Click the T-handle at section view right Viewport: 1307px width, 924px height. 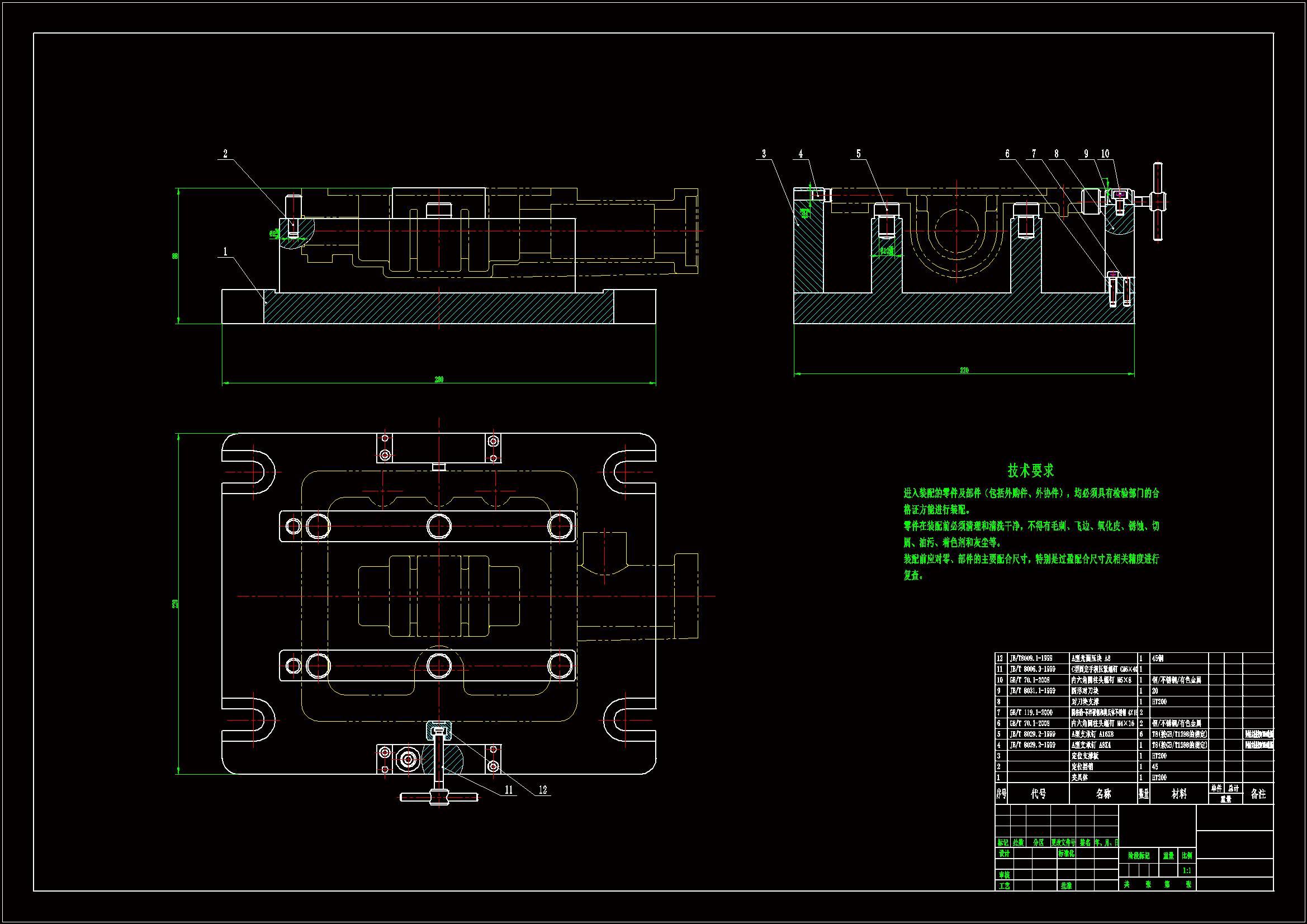point(1158,202)
